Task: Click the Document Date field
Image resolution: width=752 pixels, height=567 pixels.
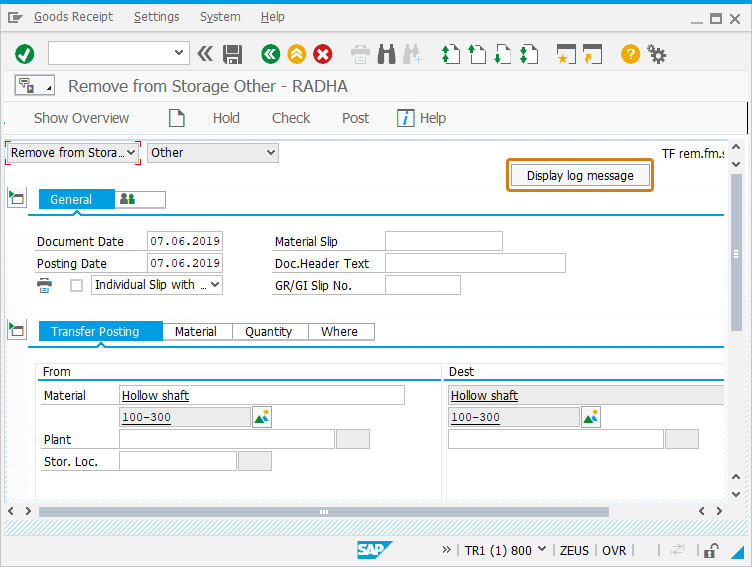Action: pos(185,241)
